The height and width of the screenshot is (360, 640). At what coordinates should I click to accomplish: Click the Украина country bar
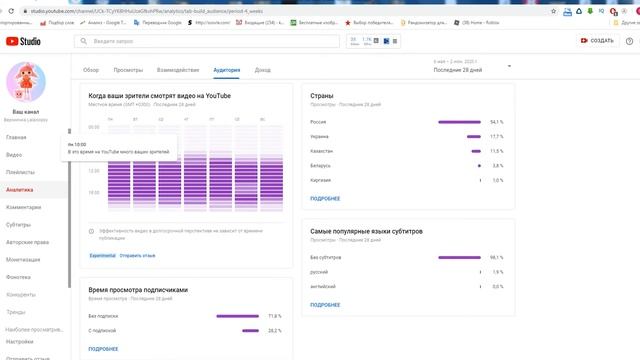click(473, 137)
